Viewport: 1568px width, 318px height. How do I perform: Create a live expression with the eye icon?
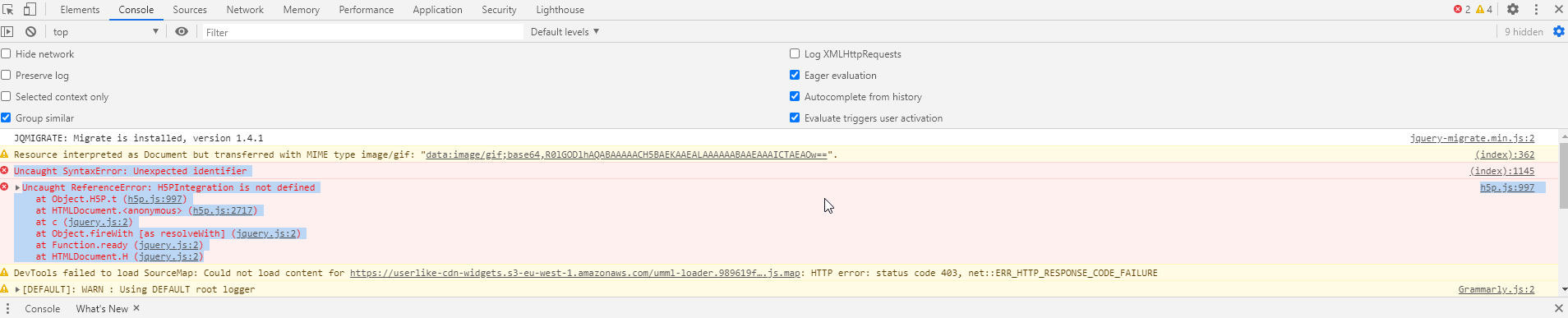[x=182, y=31]
